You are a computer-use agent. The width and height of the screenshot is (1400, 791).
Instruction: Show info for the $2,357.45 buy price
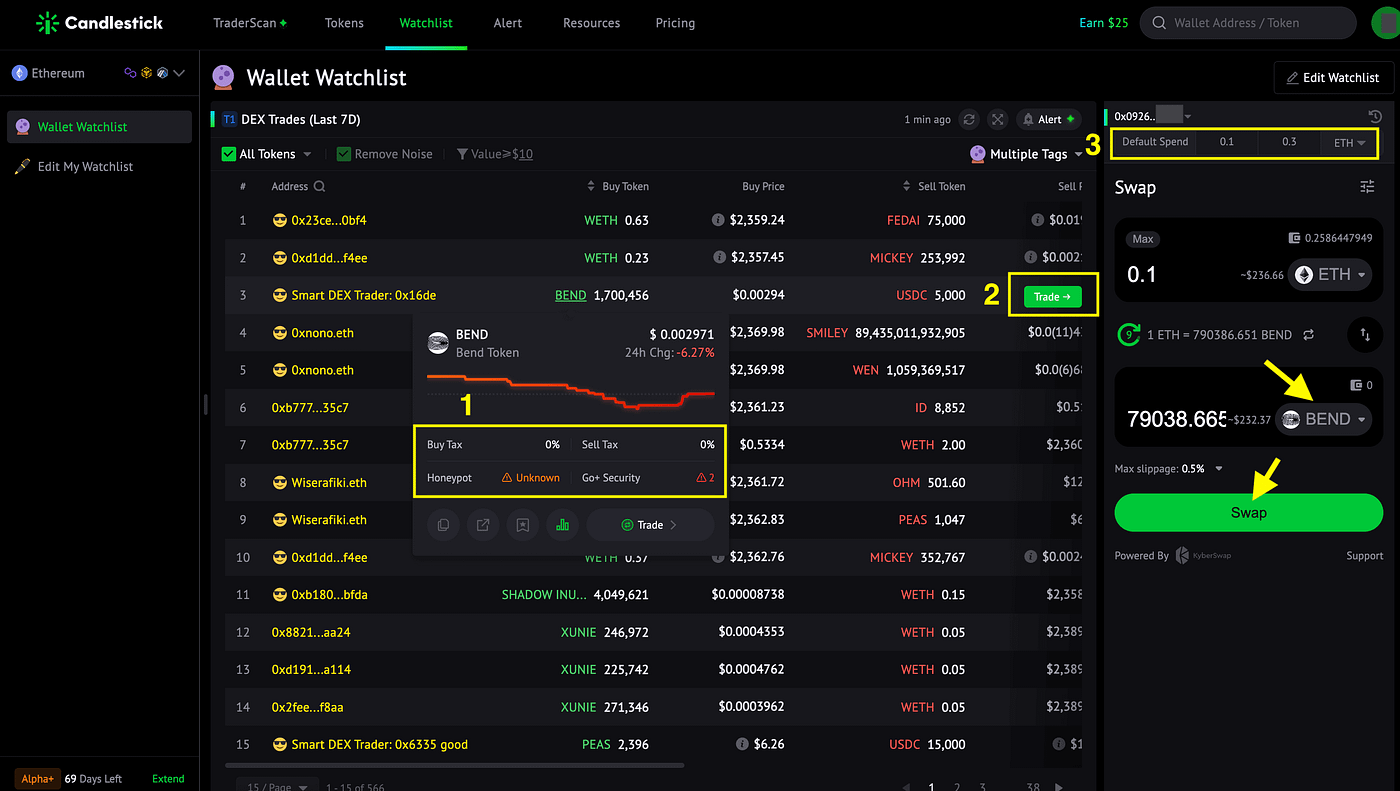click(717, 257)
